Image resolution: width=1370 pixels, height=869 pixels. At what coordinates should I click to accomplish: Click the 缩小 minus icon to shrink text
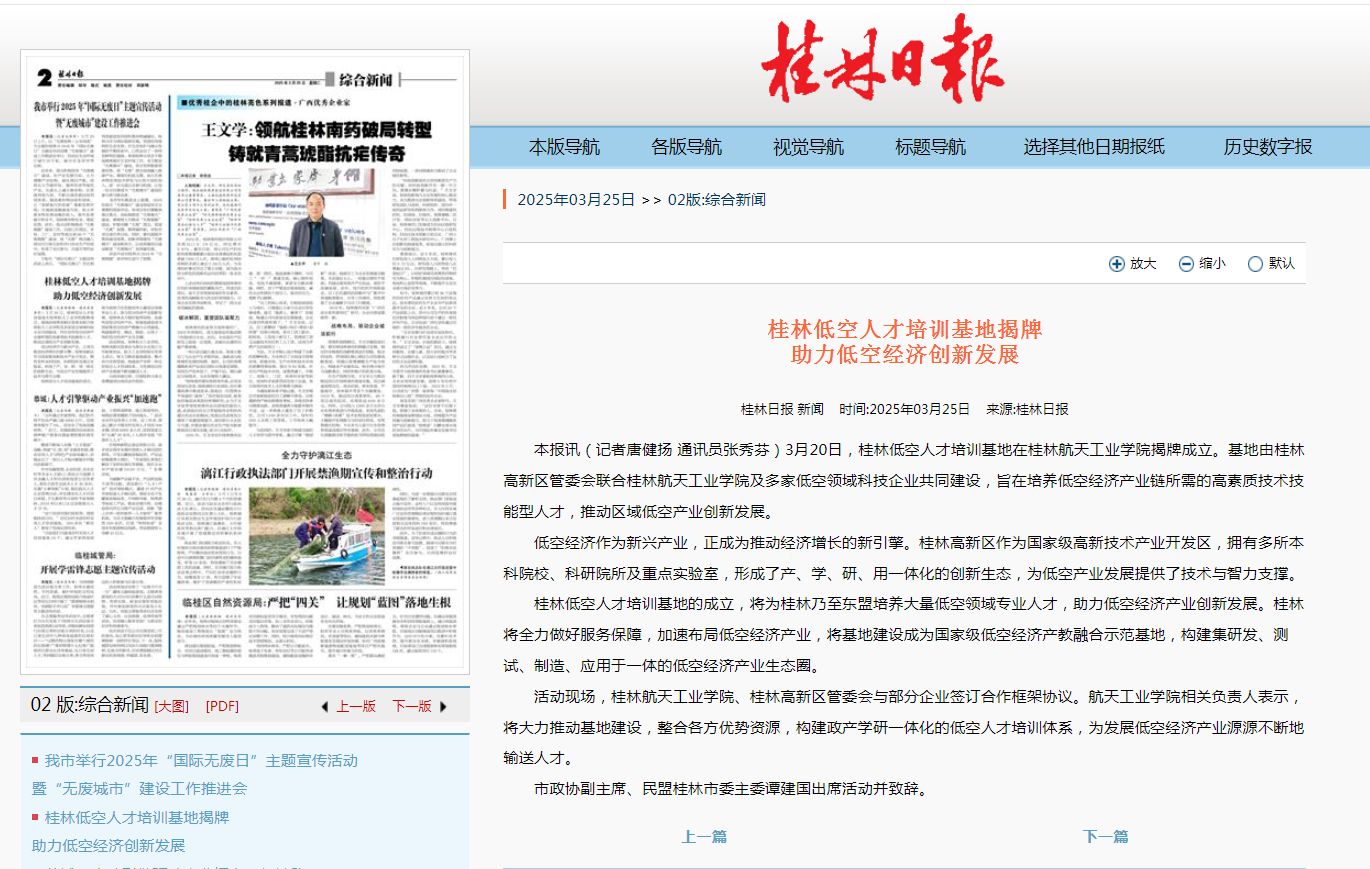point(1186,264)
